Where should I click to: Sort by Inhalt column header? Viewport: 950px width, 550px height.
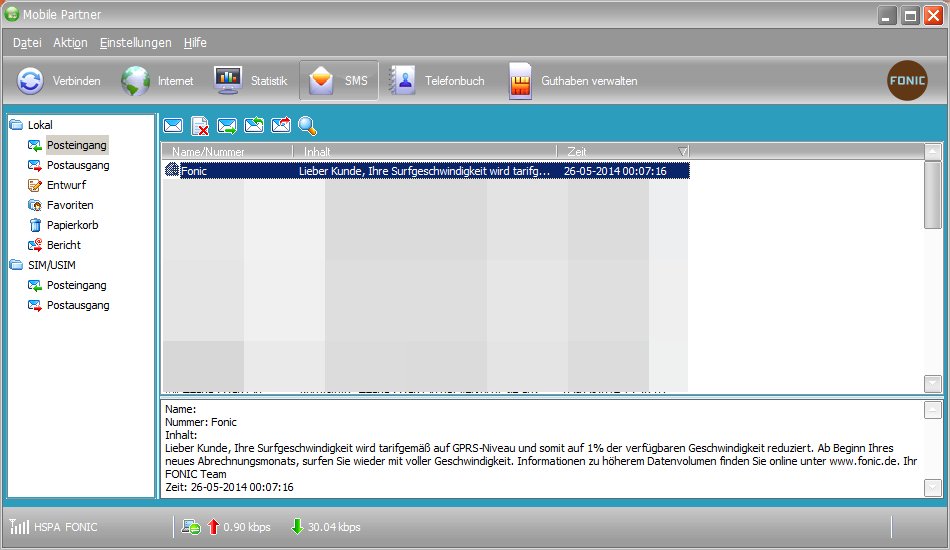coord(425,151)
